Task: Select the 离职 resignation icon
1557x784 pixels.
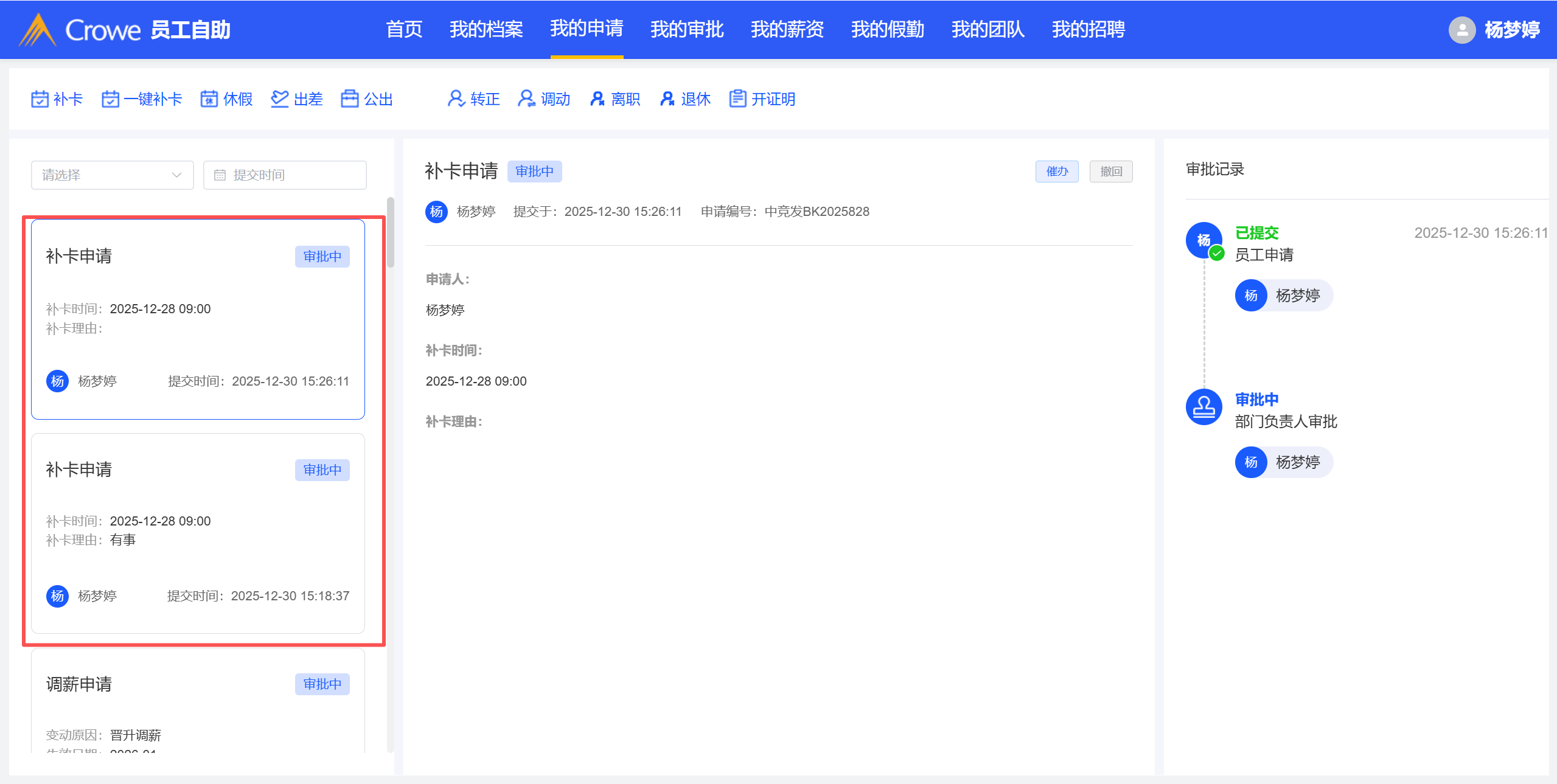Action: [597, 99]
